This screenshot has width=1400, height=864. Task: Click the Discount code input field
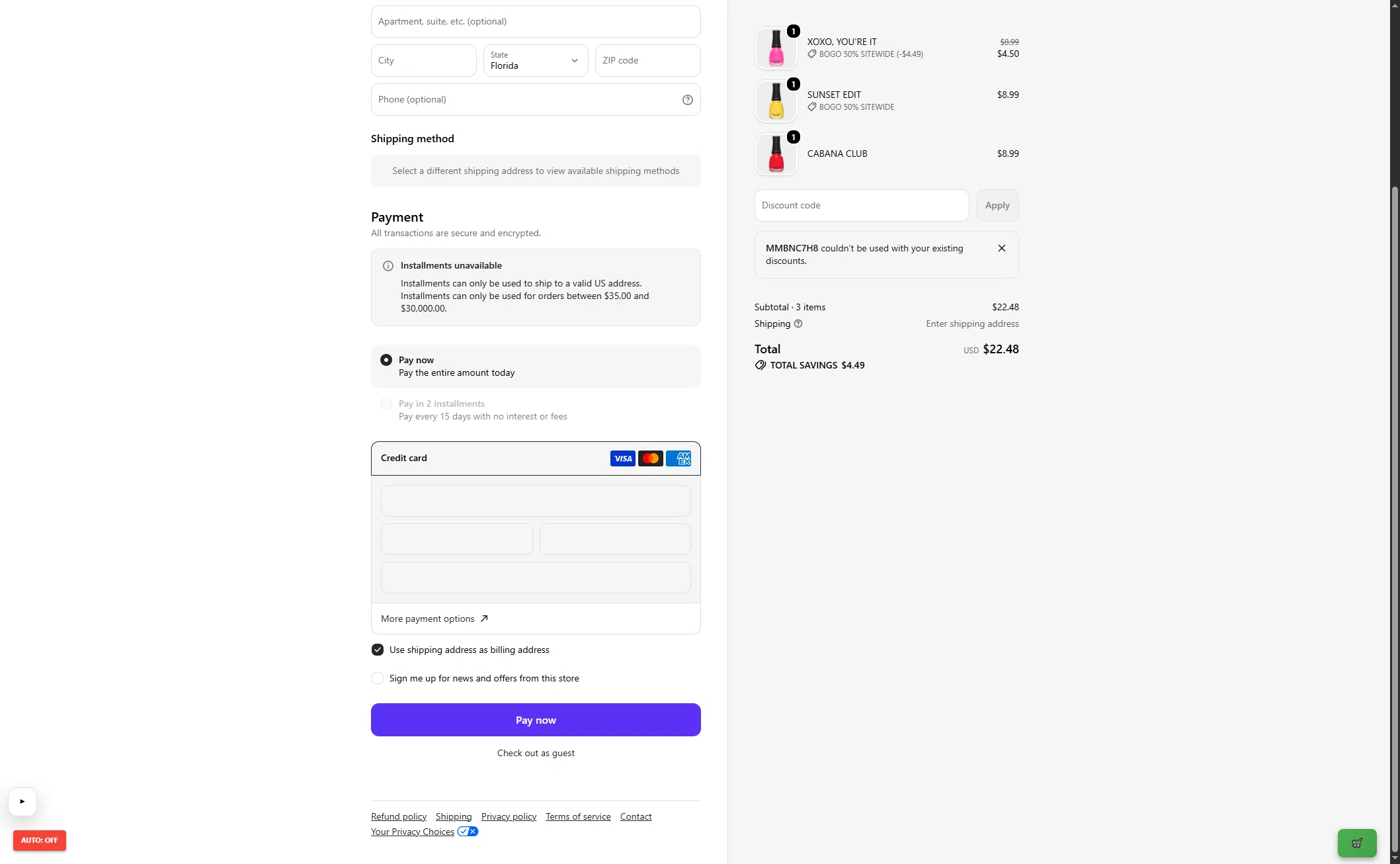pyautogui.click(x=862, y=205)
